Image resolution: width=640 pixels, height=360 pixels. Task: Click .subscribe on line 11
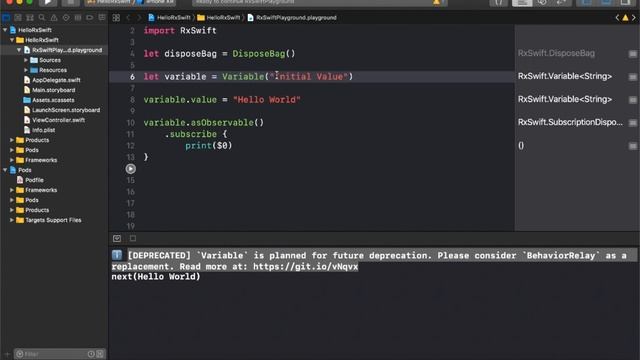191,134
